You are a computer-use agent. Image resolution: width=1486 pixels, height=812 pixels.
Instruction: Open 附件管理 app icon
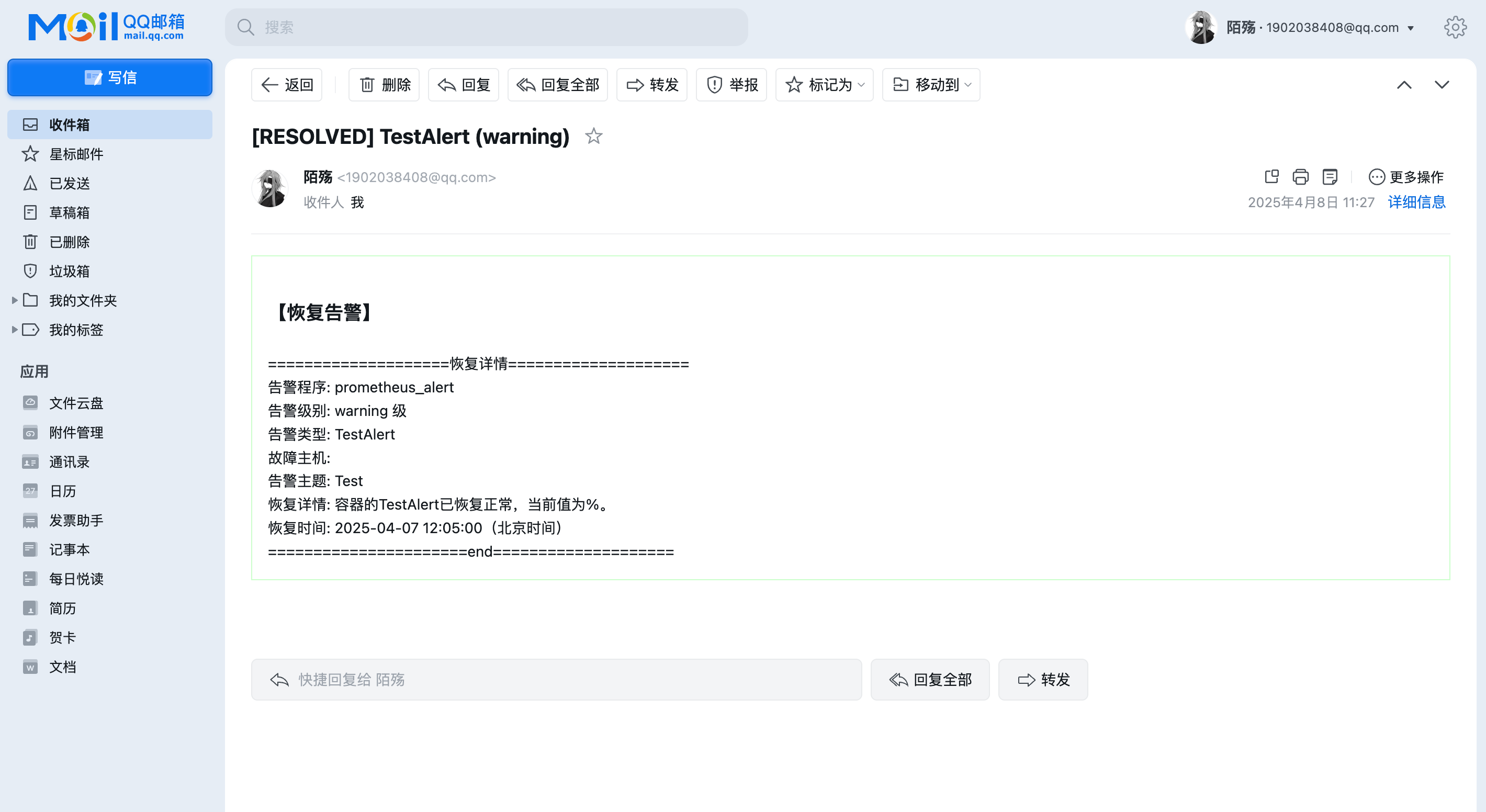pos(30,432)
